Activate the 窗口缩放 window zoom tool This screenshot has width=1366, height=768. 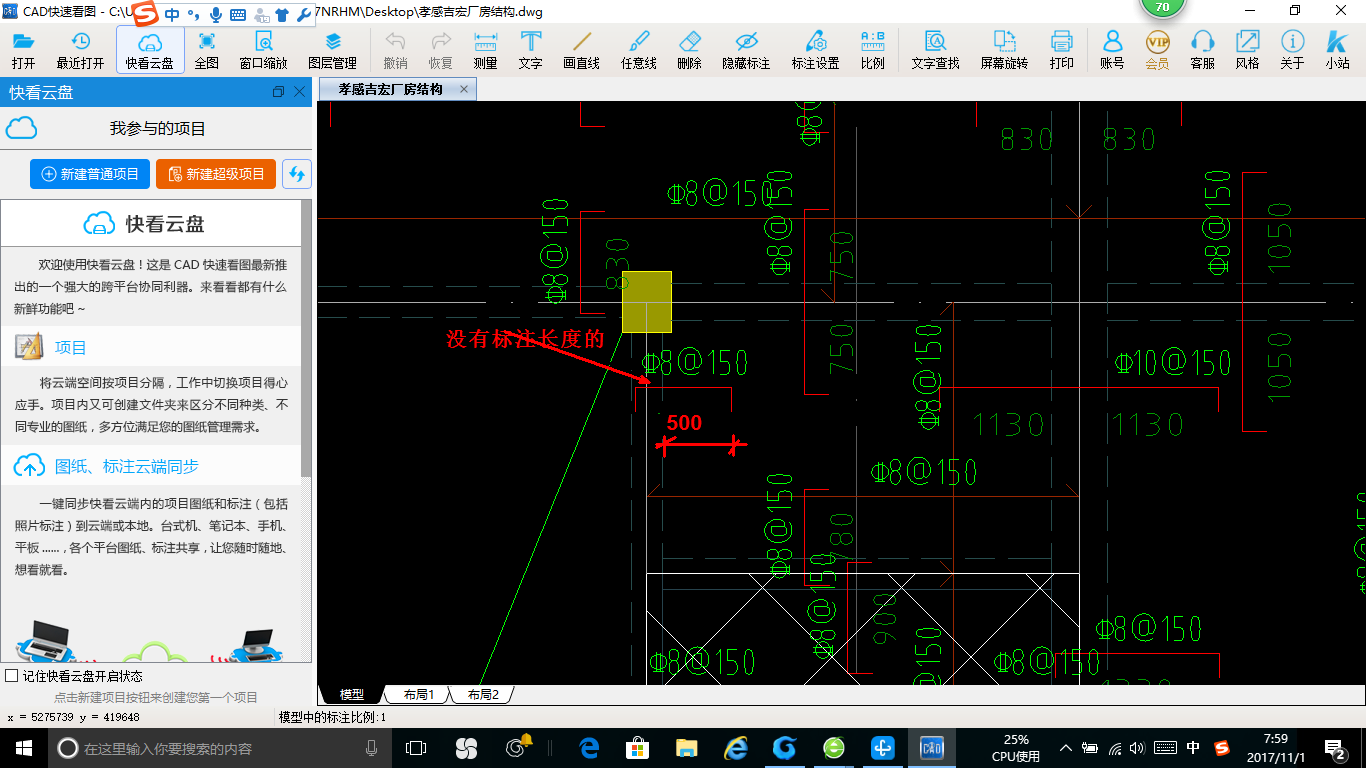(x=264, y=50)
